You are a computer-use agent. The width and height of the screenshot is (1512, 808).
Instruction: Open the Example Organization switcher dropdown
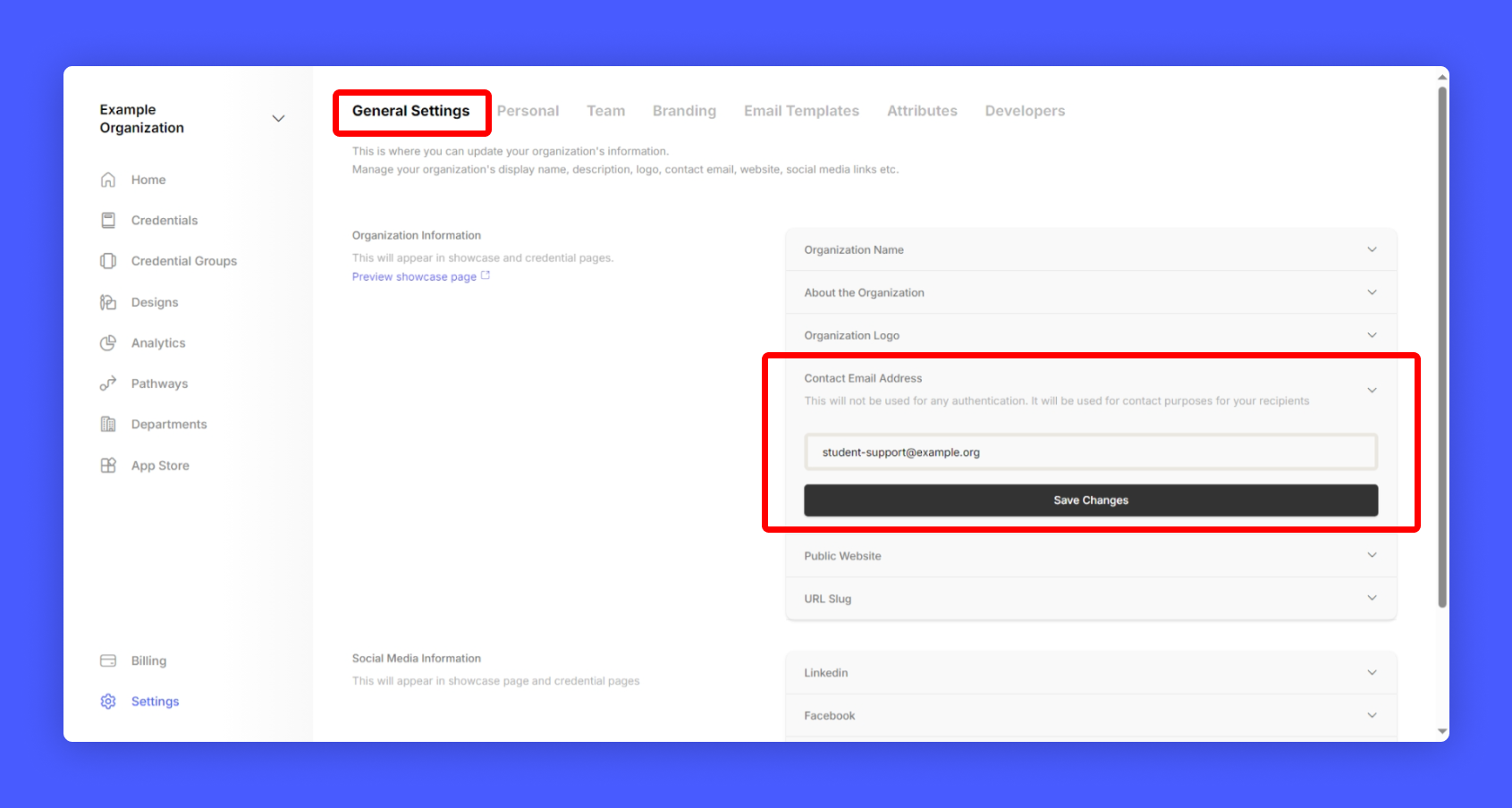pyautogui.click(x=278, y=119)
